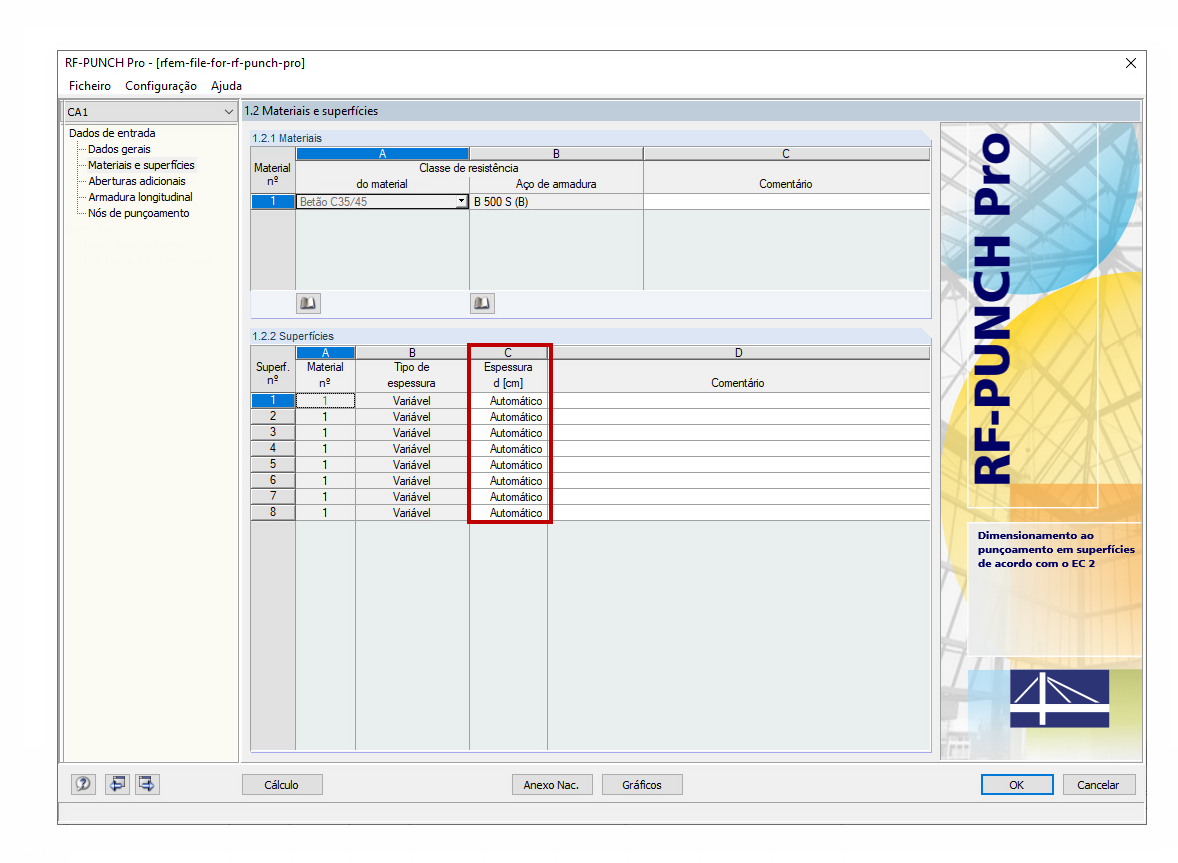
Task: Confirm with the OK button
Action: click(1016, 784)
